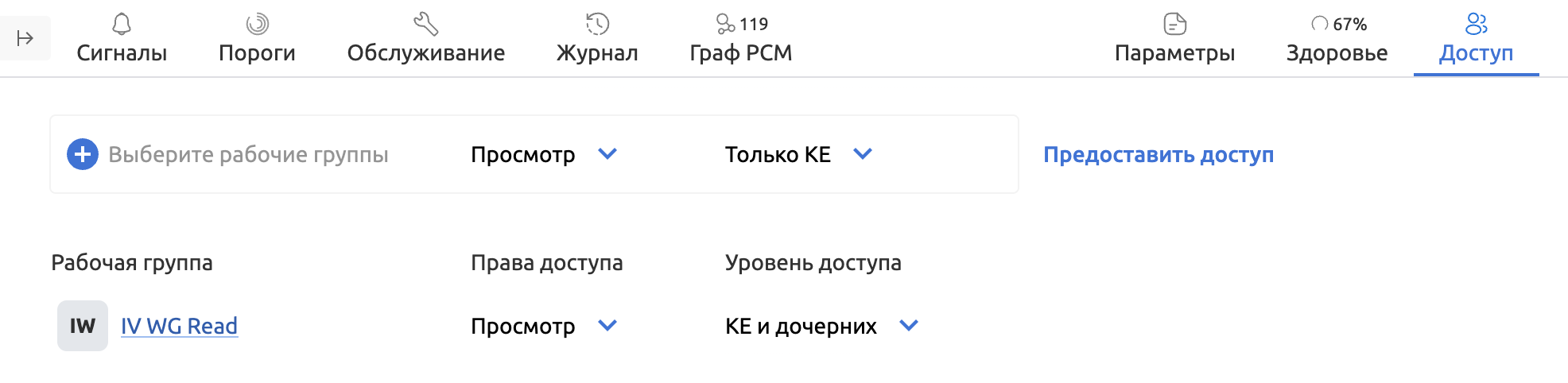Viewport: 1568px width, 383px height.
Task: Click the sidebar expand arrow icon
Action: (x=25, y=38)
